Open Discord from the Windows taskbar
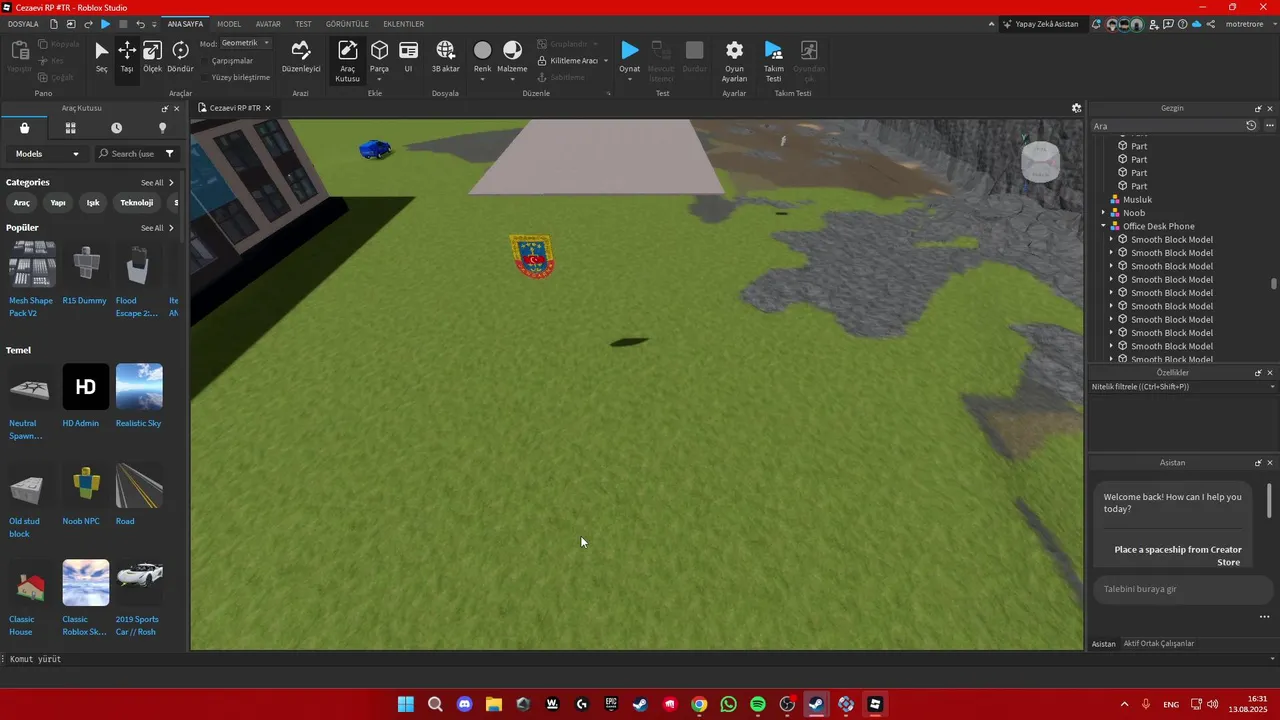1280x720 pixels. coord(464,704)
